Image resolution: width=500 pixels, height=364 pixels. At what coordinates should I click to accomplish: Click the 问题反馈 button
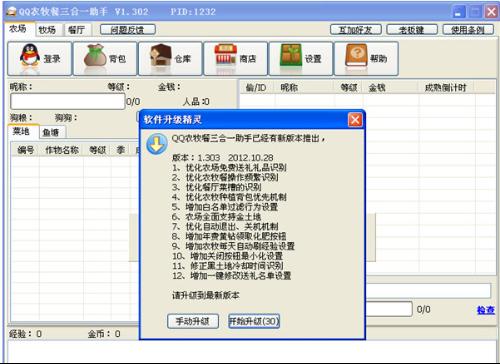tap(128, 30)
